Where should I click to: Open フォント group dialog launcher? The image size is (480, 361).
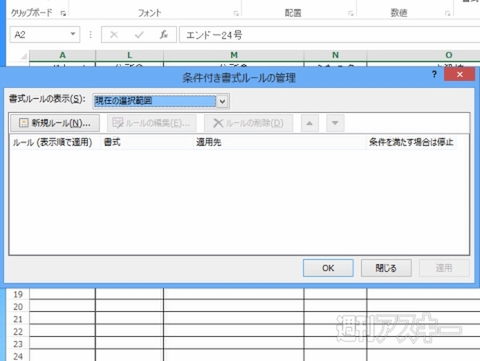236,13
